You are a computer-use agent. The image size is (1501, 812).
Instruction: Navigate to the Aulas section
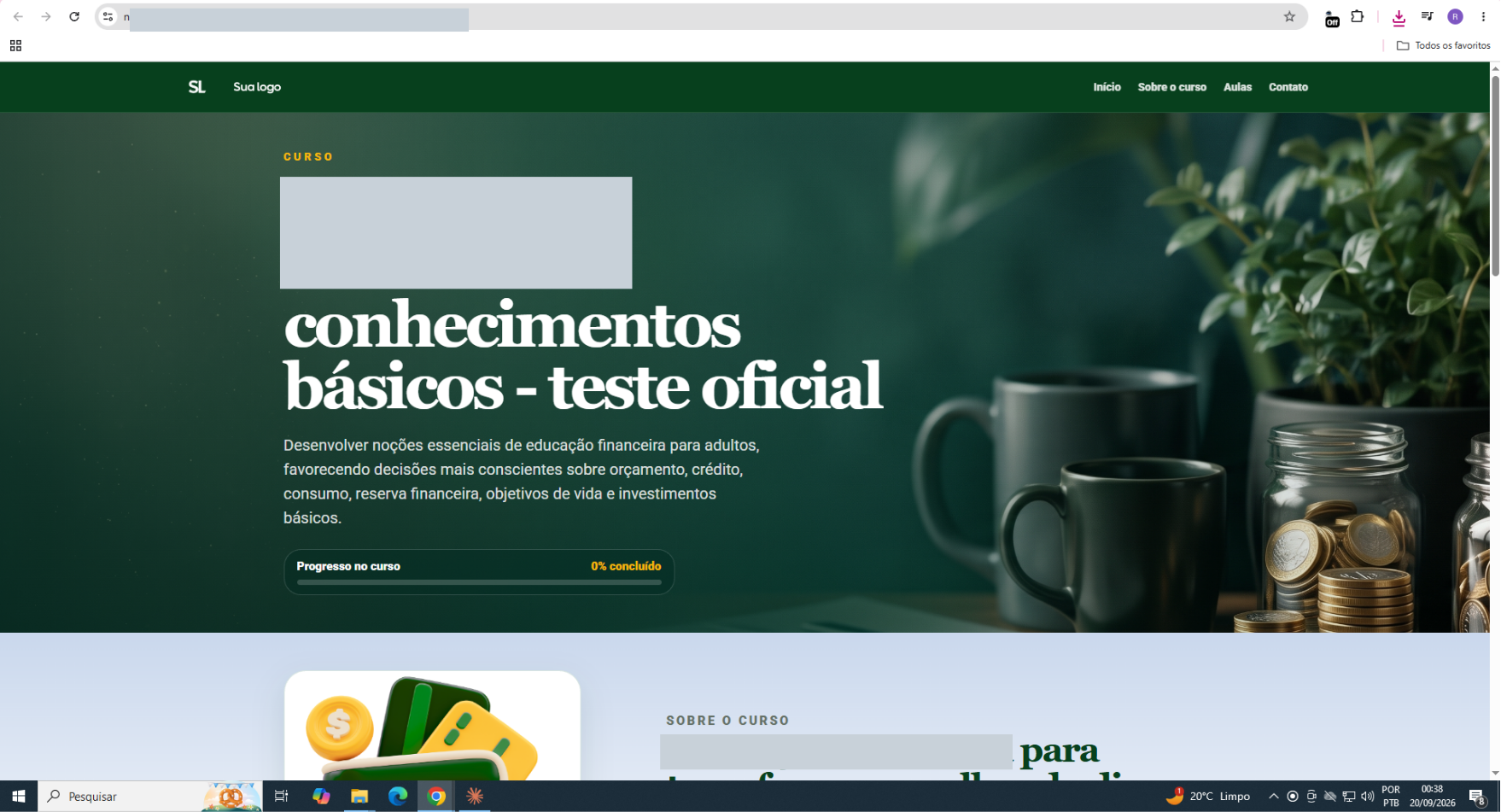click(1237, 87)
